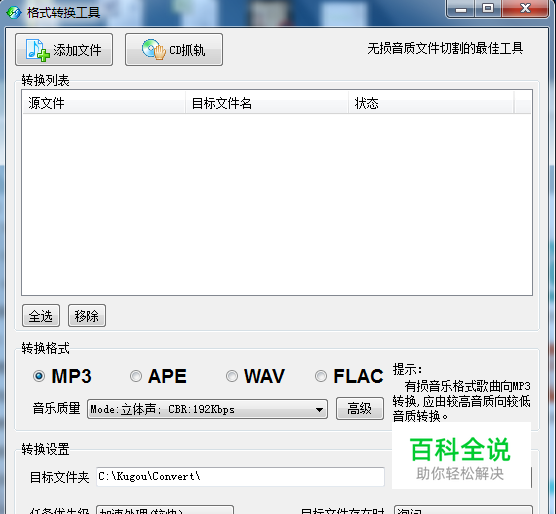Open the 目标文件存在时 dropdown
This screenshot has height=514, width=556.
coord(463,510)
